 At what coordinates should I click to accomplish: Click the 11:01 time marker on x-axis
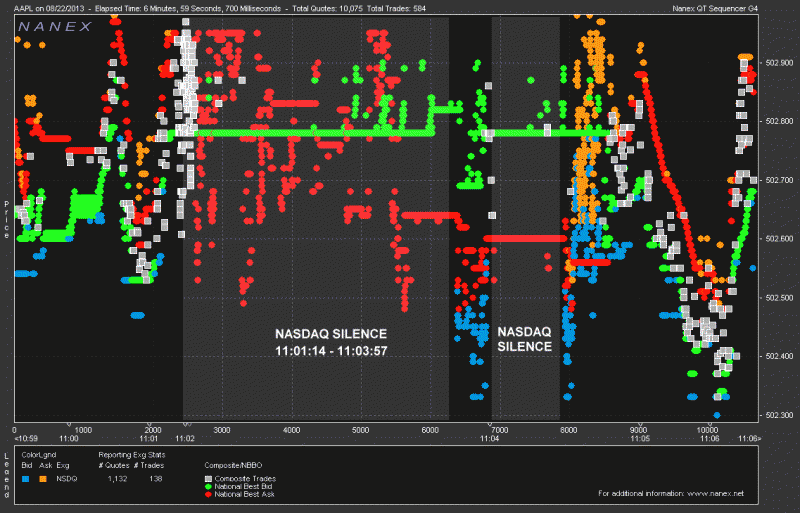[x=148, y=439]
